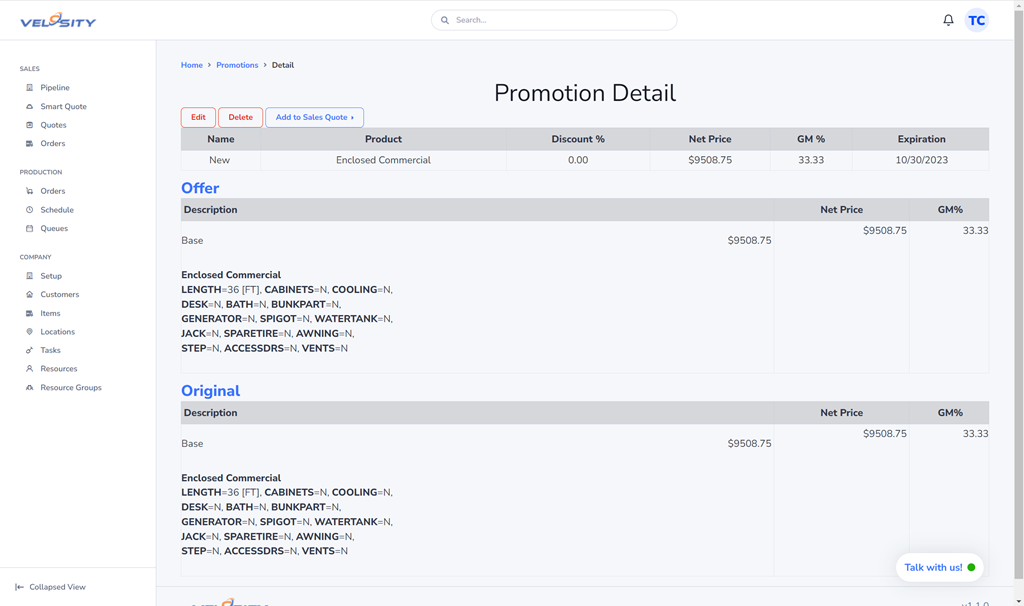
Task: Navigate to Promotions breadcrumb link
Action: 237,65
